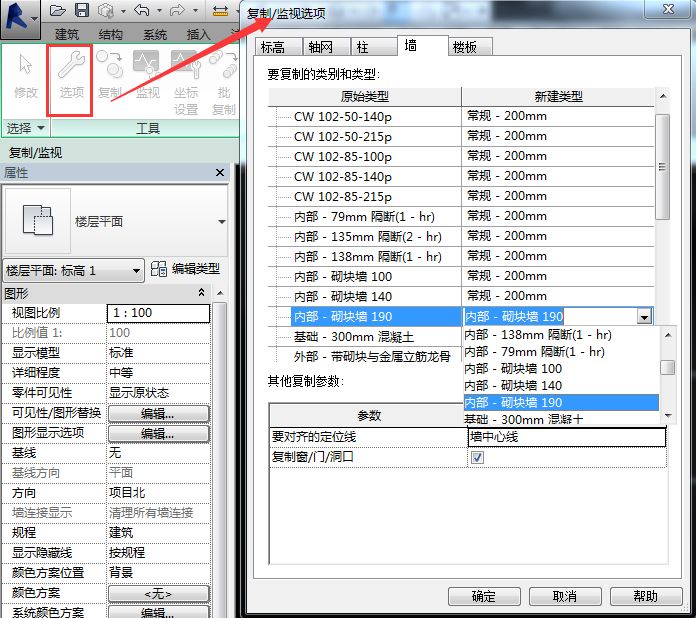Select 内部 - 砌块墙 100 in dropdown list
The height and width of the screenshot is (618, 696).
560,368
